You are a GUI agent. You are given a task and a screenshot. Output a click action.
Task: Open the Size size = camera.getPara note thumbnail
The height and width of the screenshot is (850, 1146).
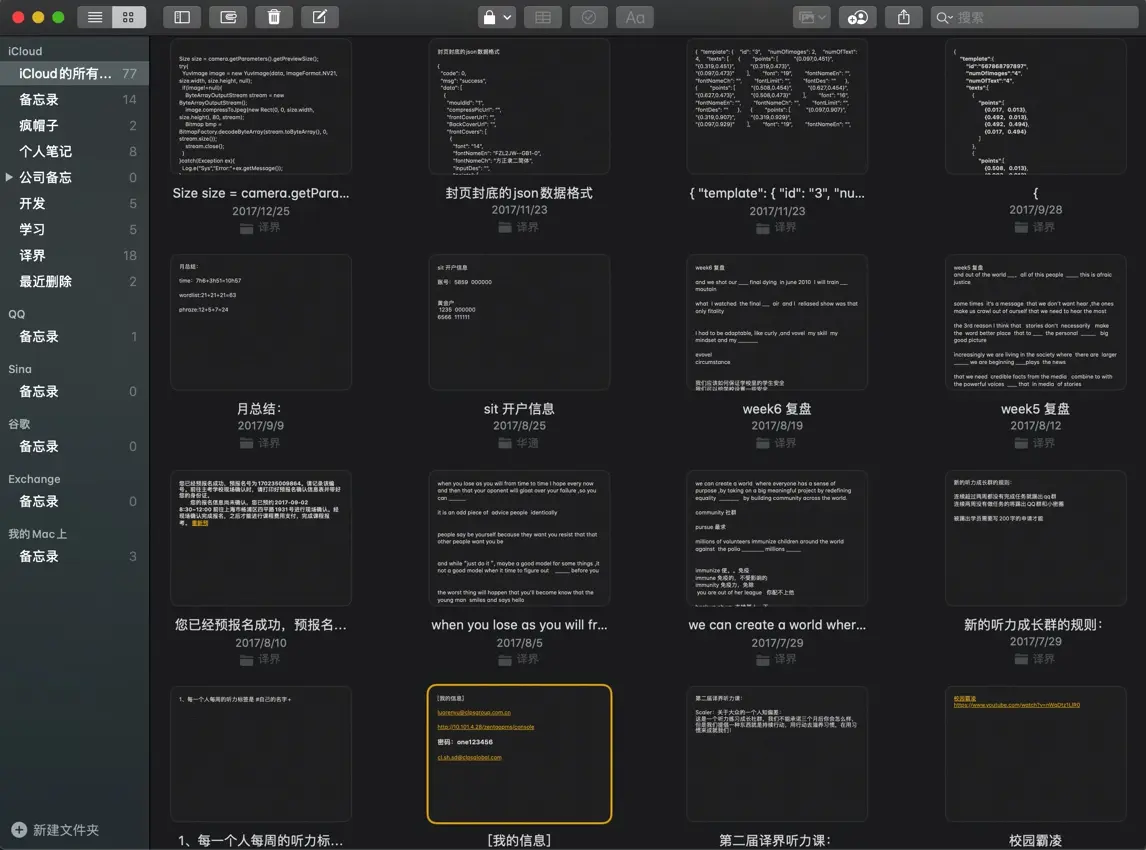click(261, 106)
